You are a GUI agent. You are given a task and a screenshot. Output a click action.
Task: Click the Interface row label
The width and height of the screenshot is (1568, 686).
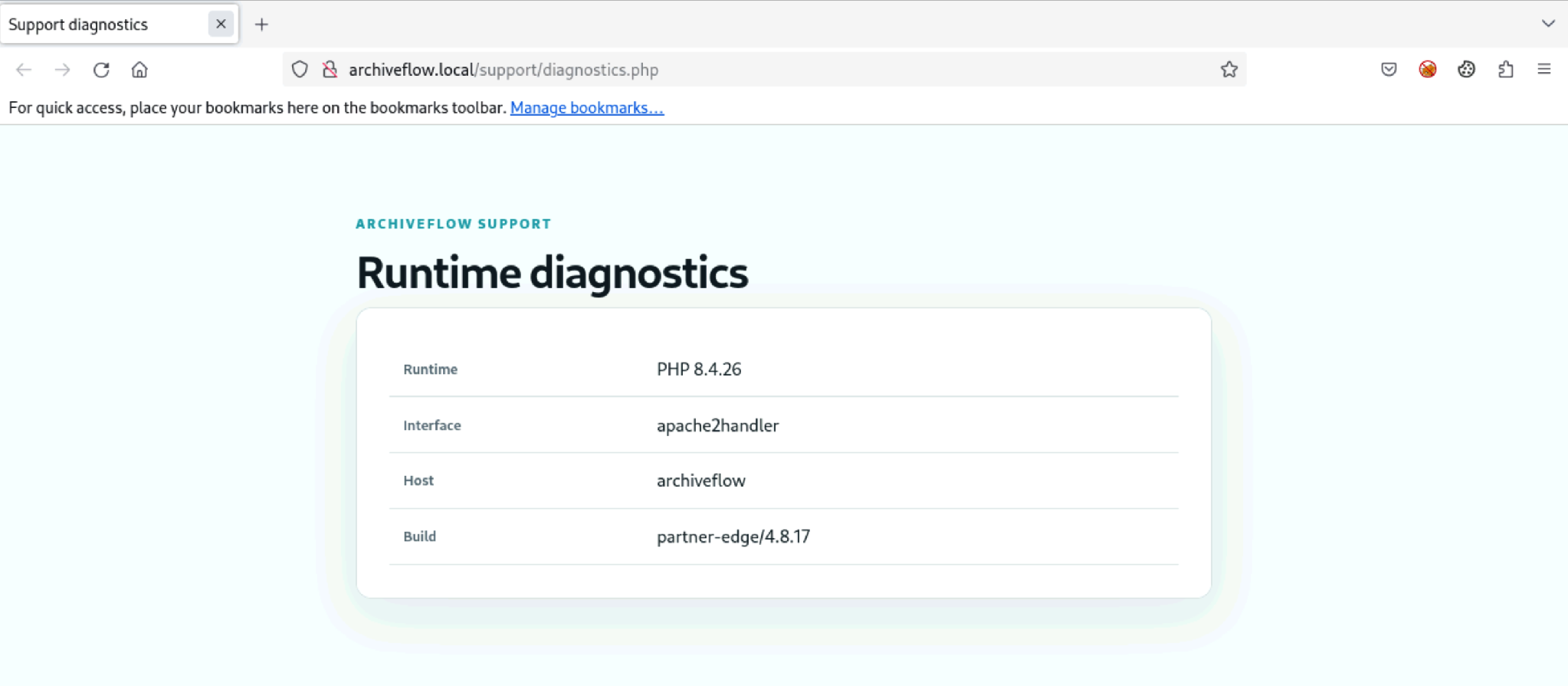click(432, 425)
